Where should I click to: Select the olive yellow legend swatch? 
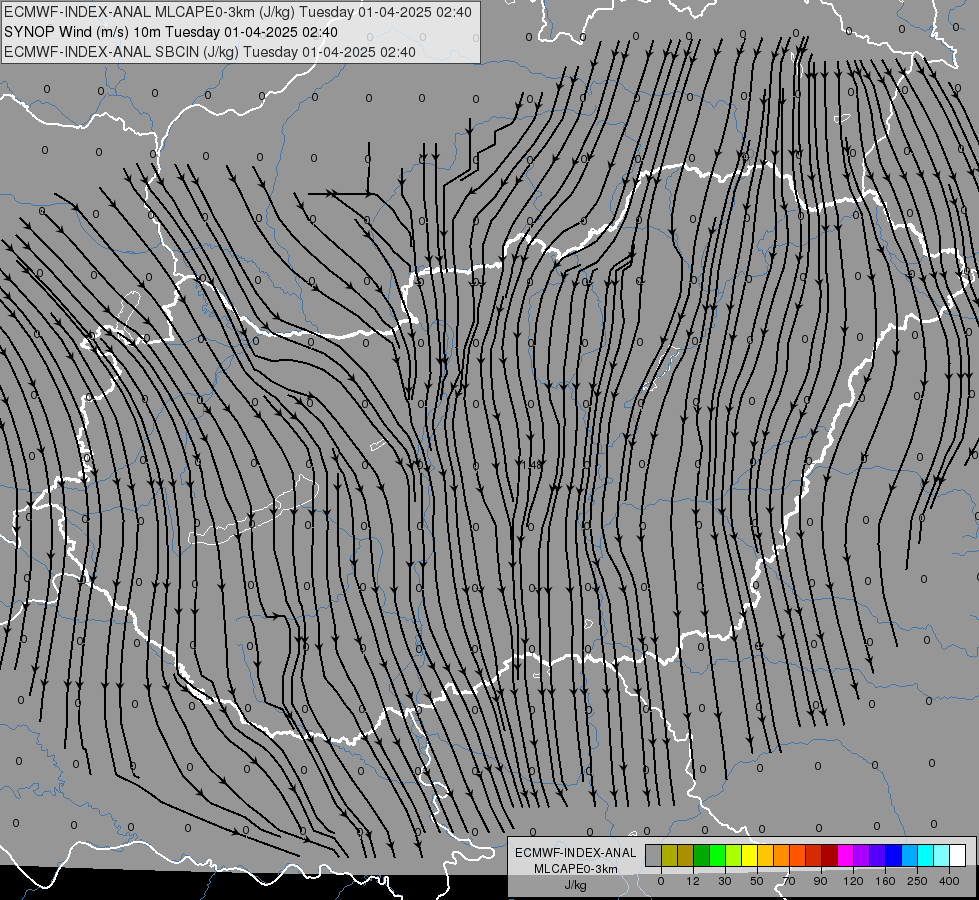(669, 855)
